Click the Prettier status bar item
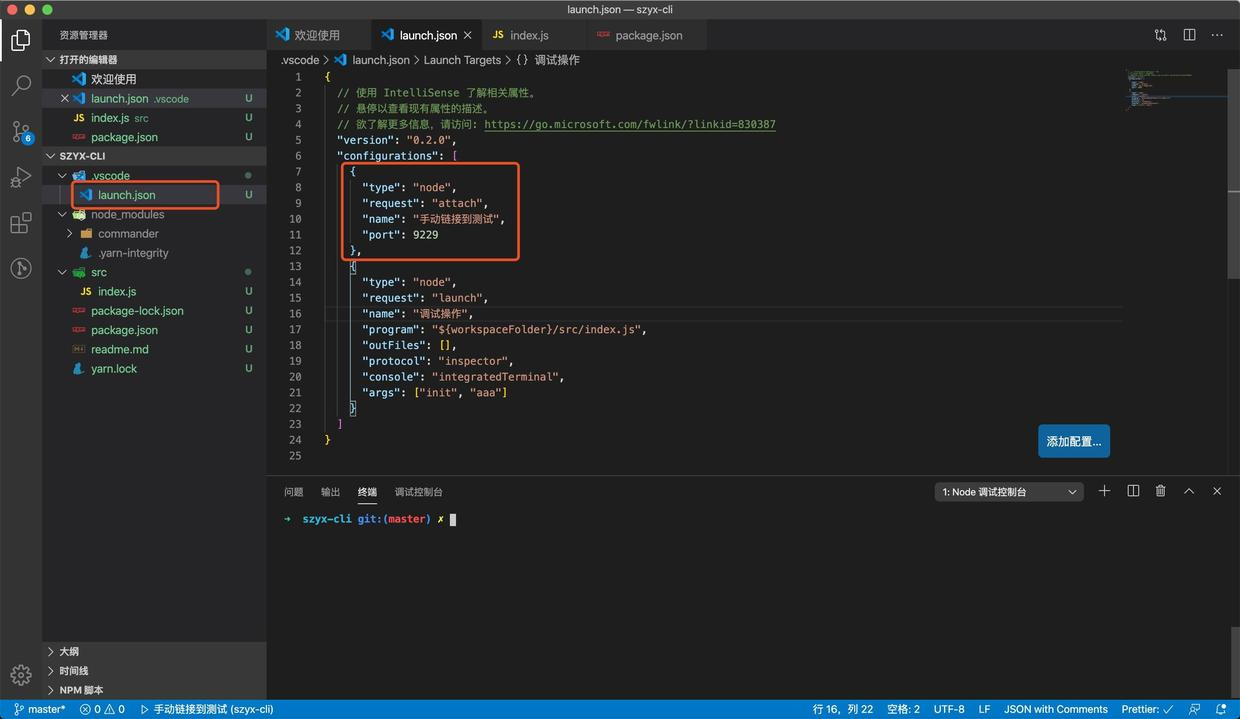 pyautogui.click(x=1147, y=709)
